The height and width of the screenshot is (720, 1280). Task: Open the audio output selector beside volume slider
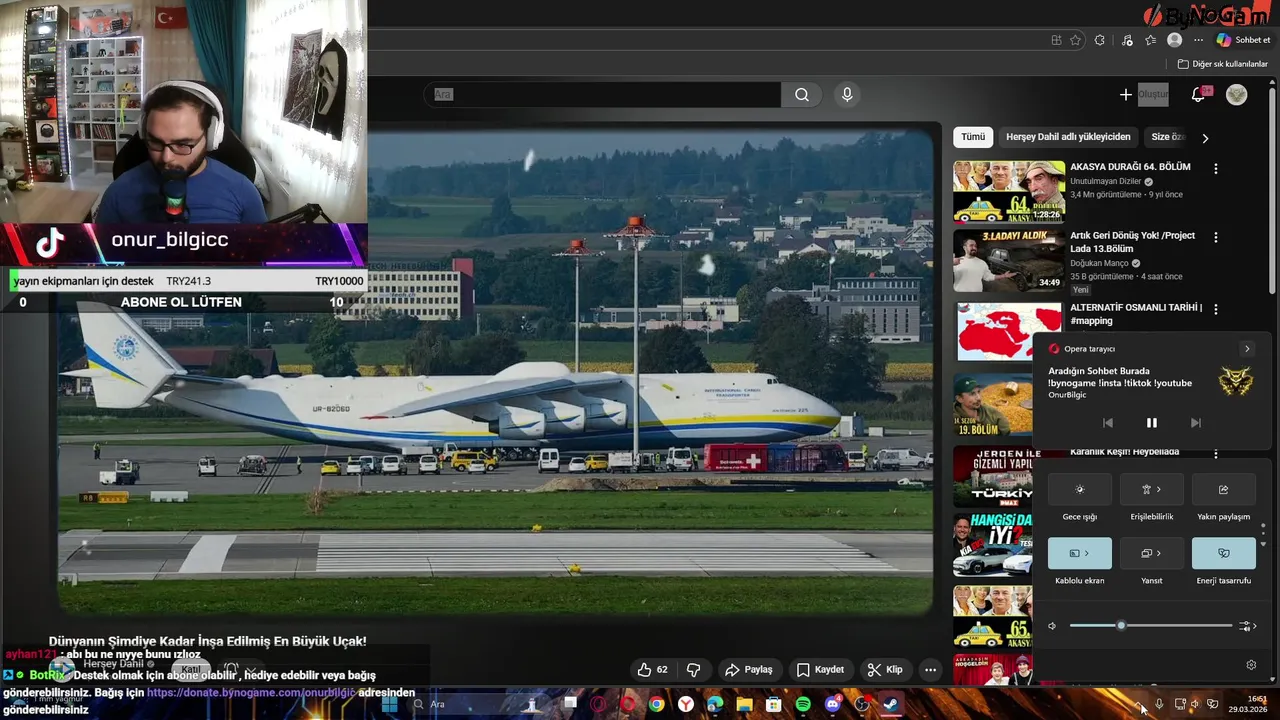click(x=1247, y=626)
